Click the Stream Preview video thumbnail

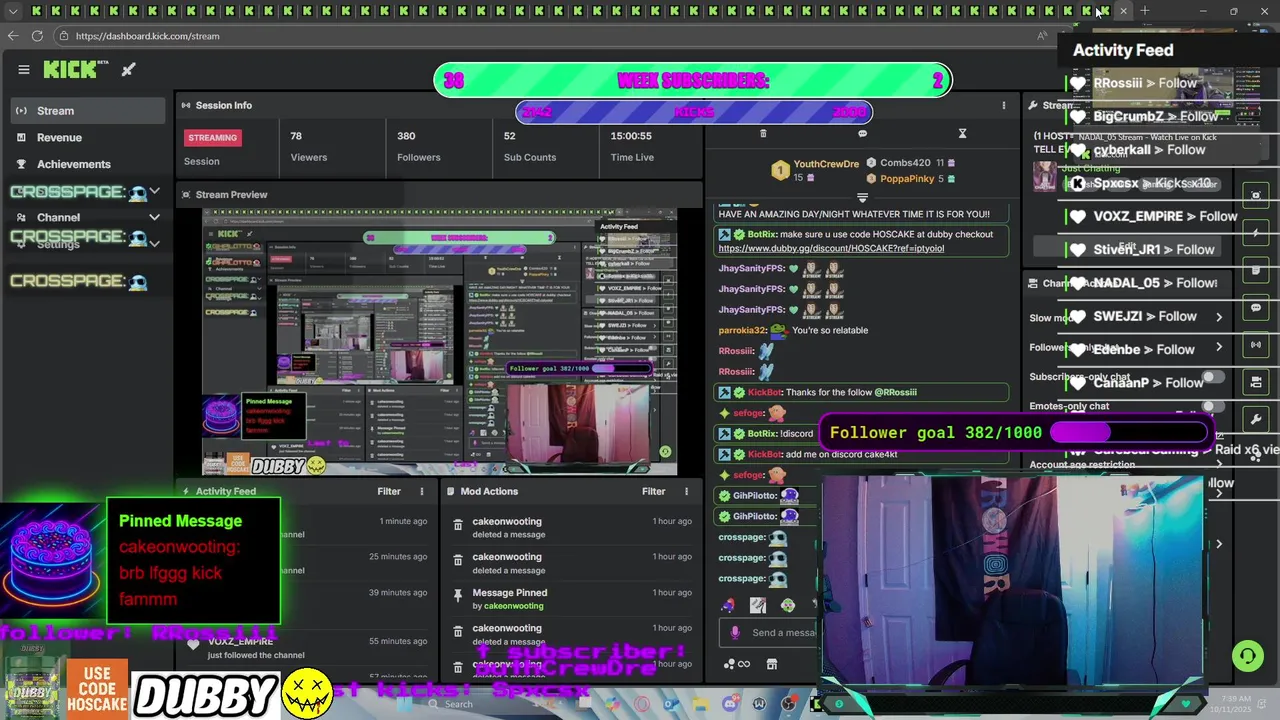point(439,342)
